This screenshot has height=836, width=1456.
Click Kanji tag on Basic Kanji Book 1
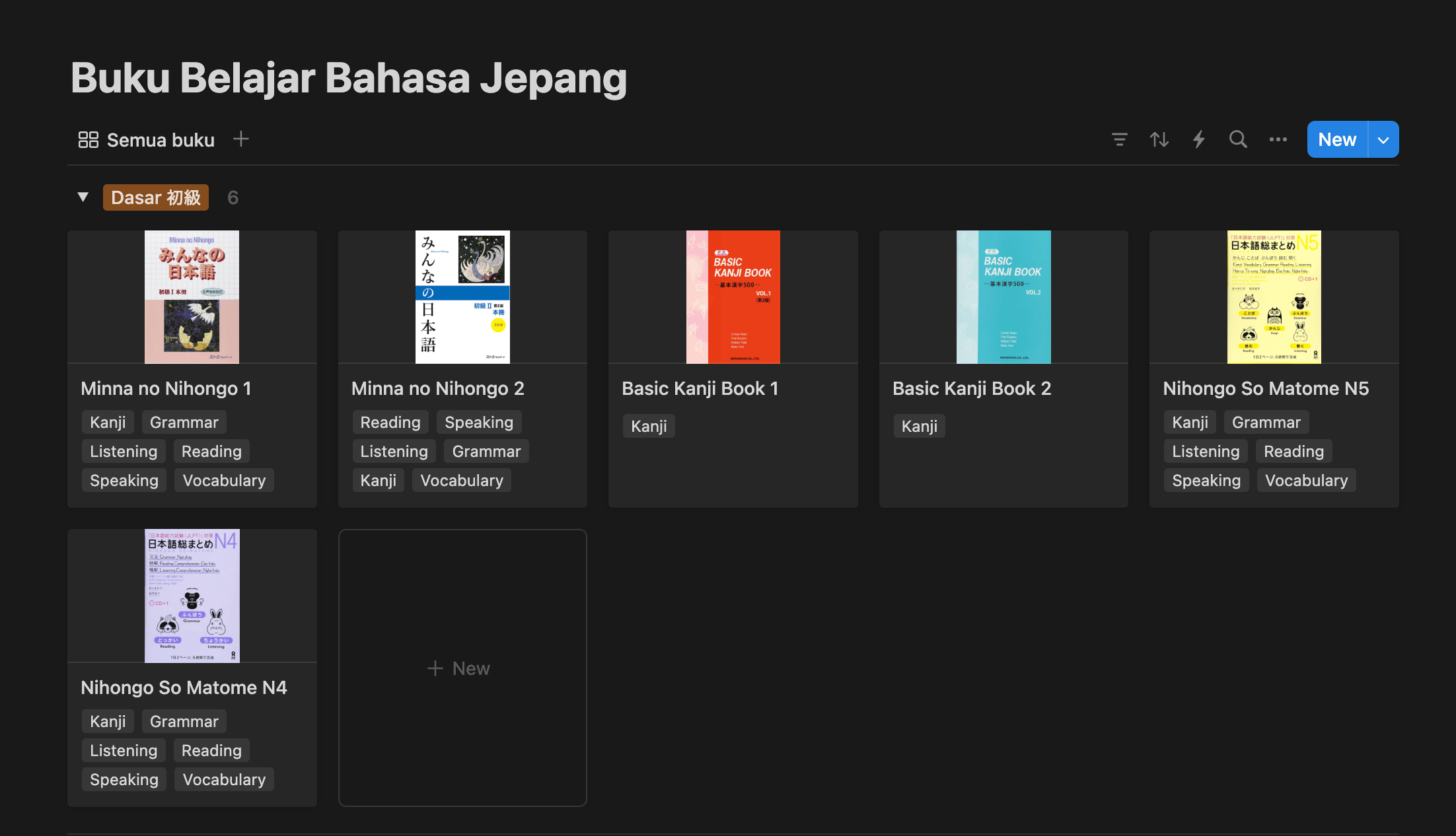(x=649, y=426)
